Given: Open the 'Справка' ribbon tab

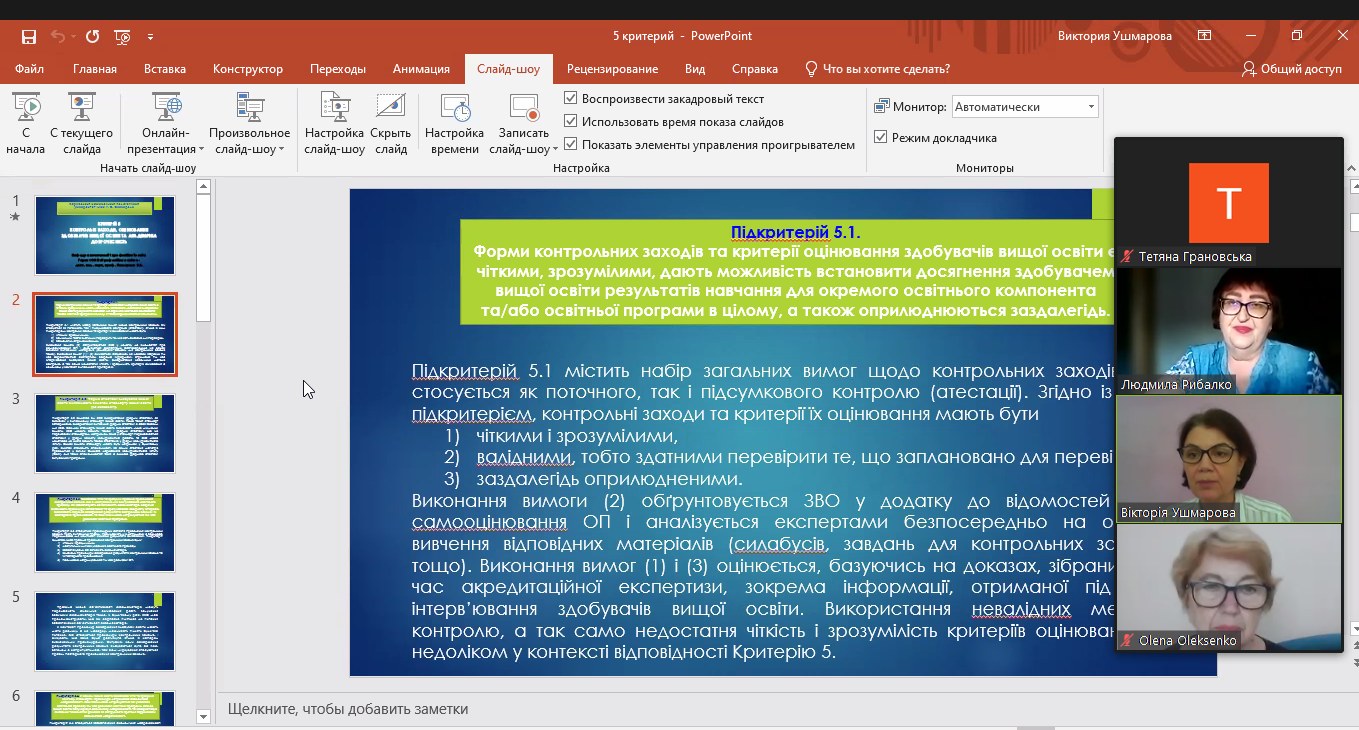Looking at the screenshot, I should 755,69.
